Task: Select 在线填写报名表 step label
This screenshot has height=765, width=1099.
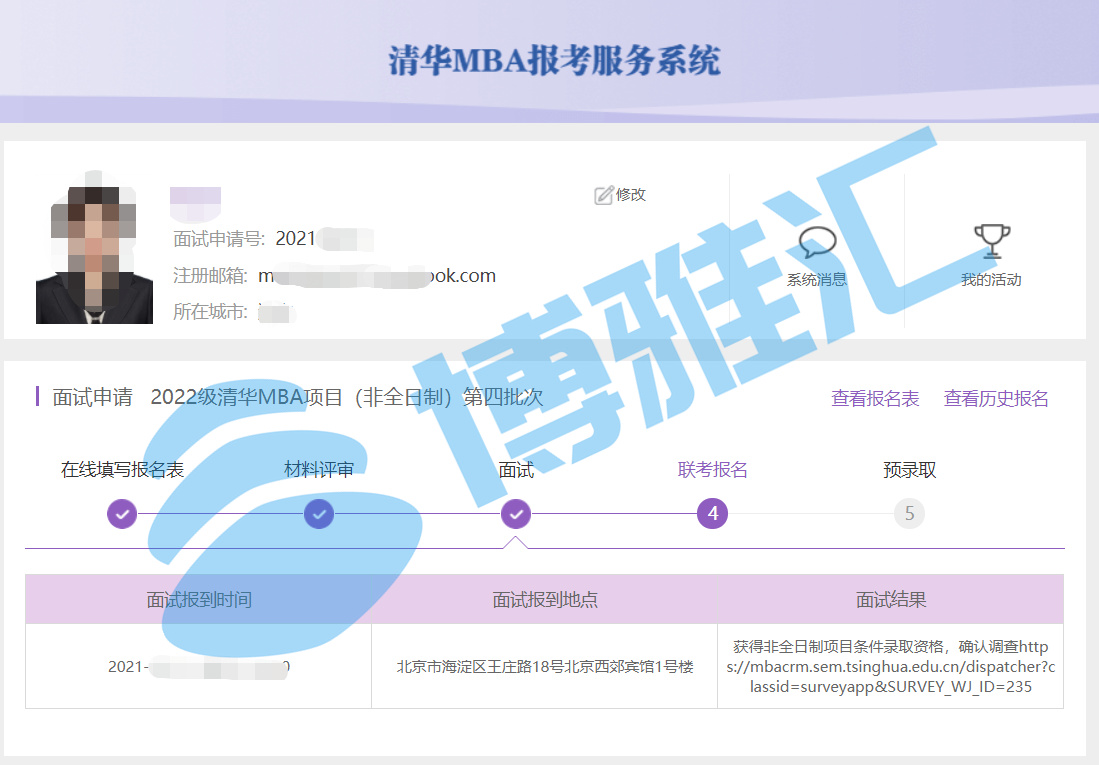Action: tap(122, 470)
